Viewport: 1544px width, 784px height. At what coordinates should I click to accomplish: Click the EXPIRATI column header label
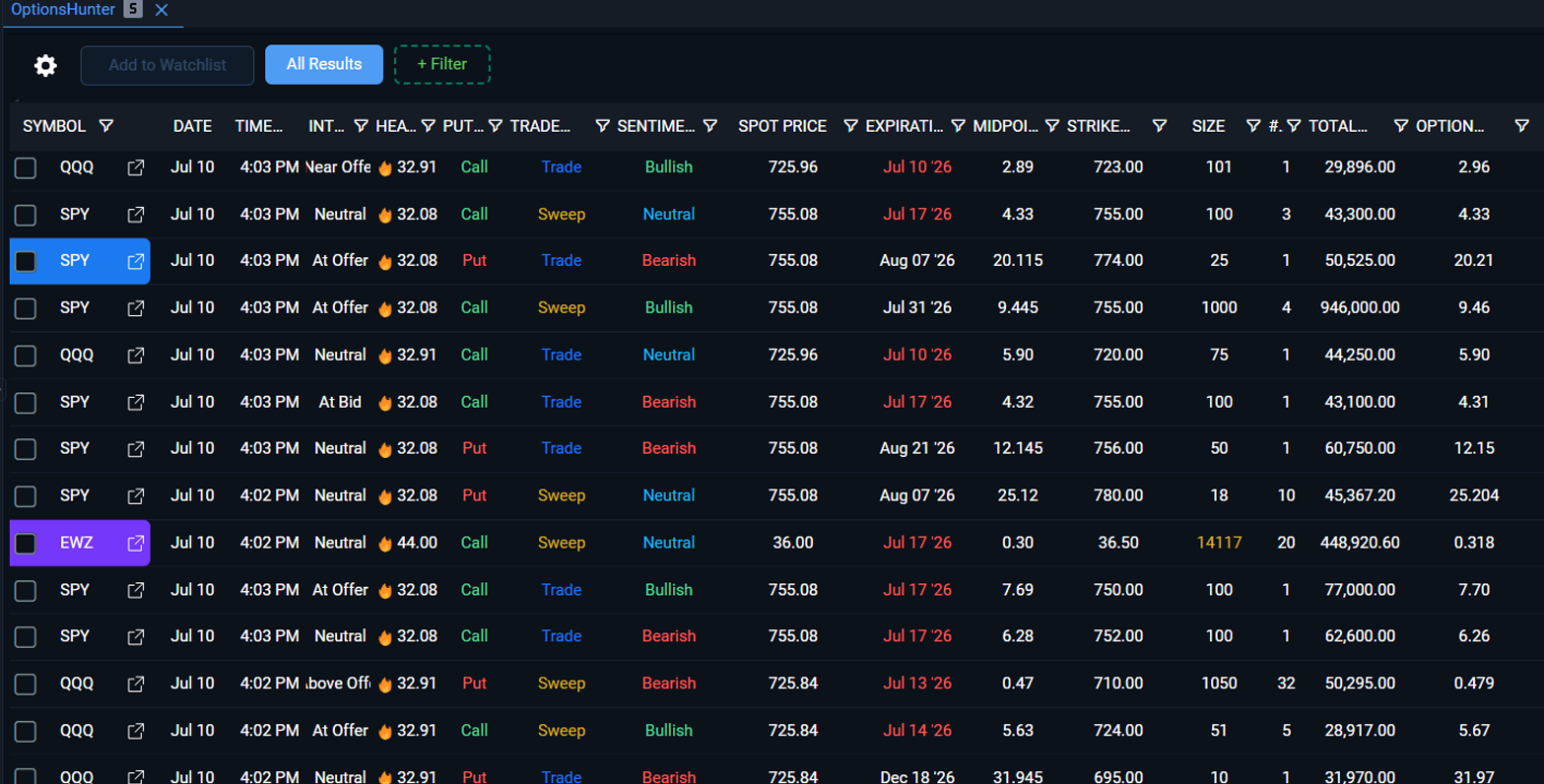coord(904,126)
